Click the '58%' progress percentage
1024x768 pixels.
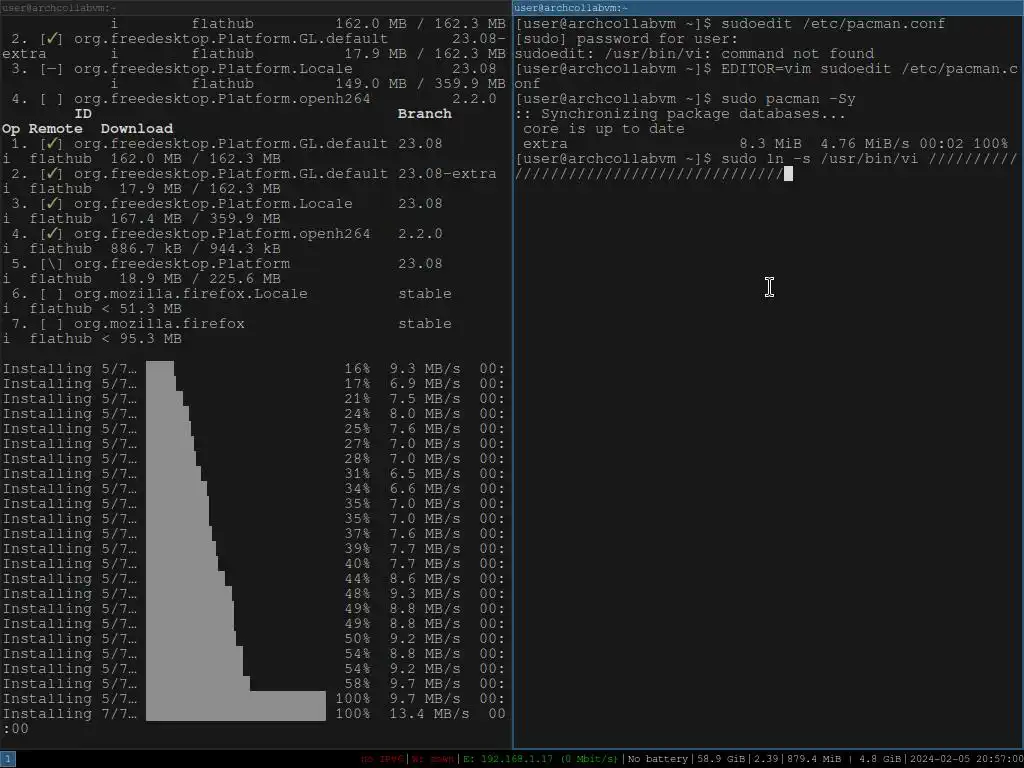click(x=357, y=684)
